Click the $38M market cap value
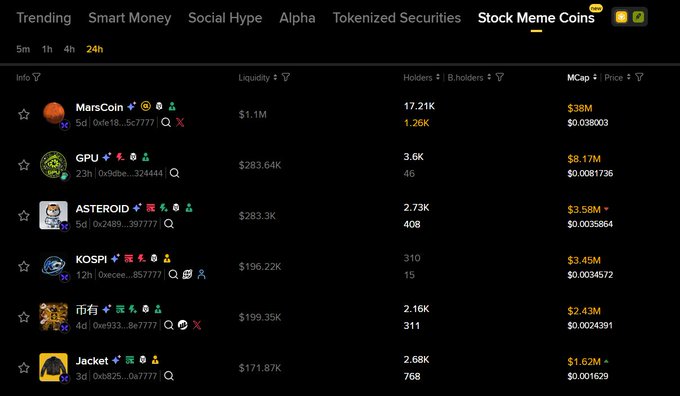 [x=580, y=108]
